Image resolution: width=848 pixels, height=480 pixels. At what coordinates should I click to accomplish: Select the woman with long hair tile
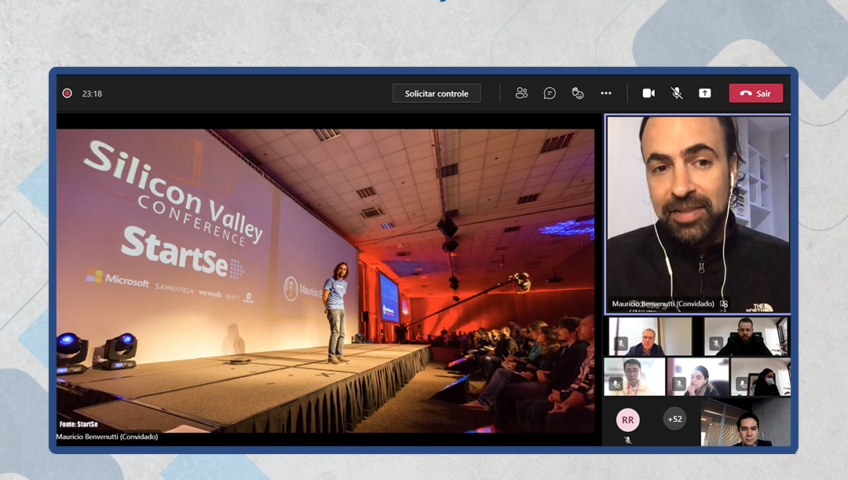click(x=698, y=377)
